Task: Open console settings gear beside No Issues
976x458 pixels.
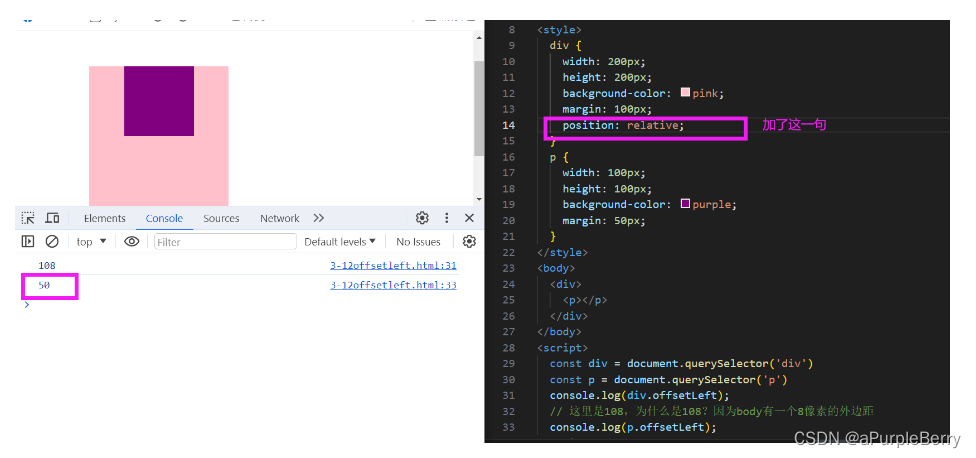Action: [x=469, y=241]
